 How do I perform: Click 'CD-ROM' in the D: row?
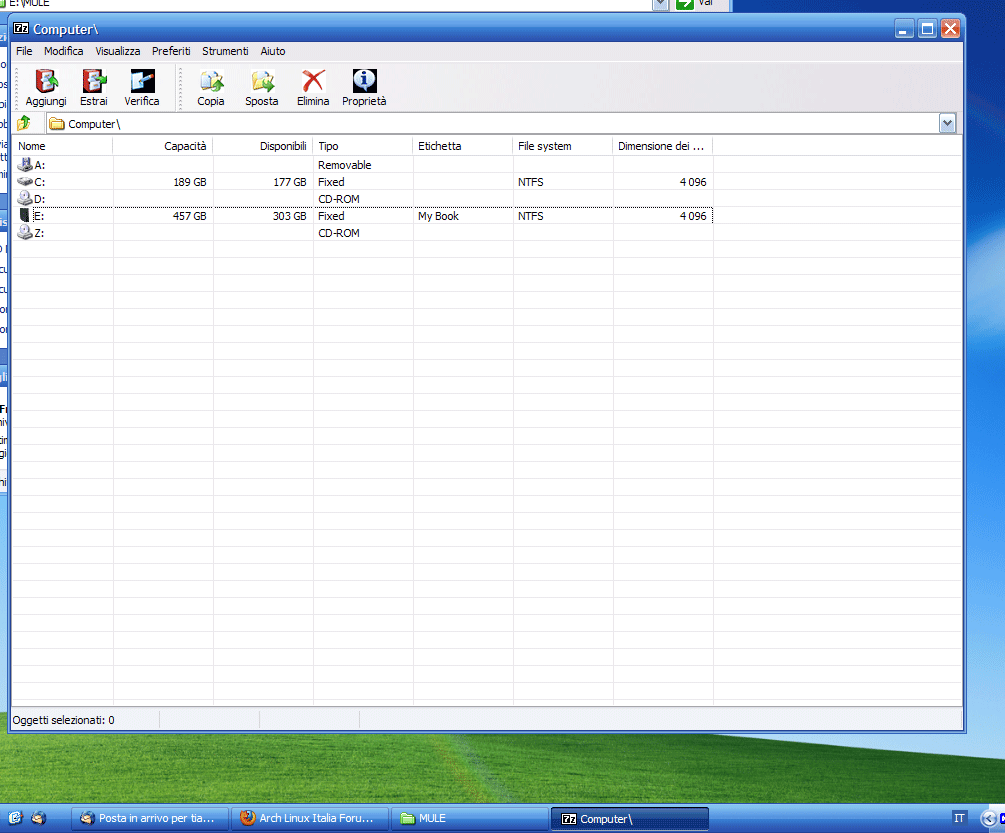point(339,199)
